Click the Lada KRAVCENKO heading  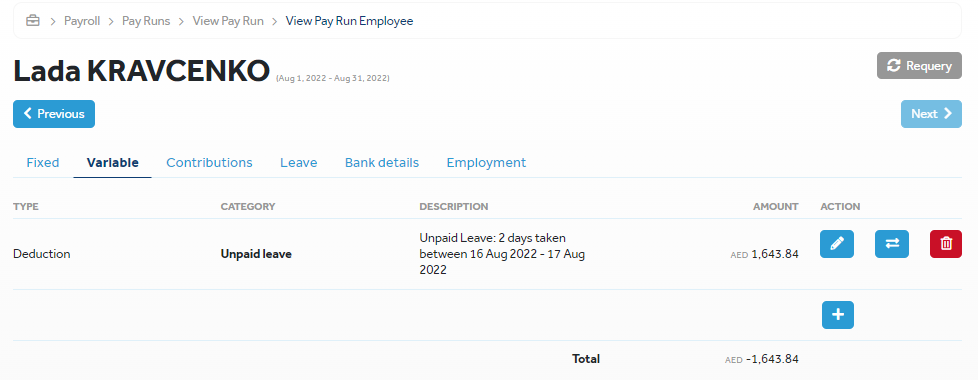pyautogui.click(x=142, y=71)
